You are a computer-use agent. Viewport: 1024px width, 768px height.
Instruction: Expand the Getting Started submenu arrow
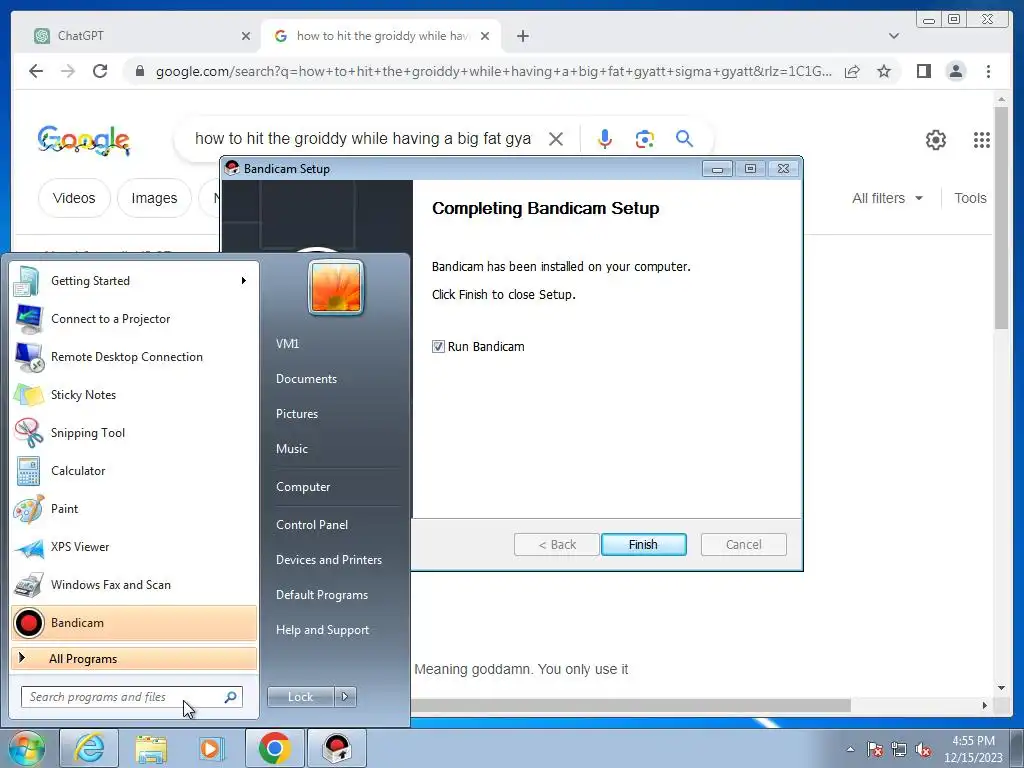(244, 281)
